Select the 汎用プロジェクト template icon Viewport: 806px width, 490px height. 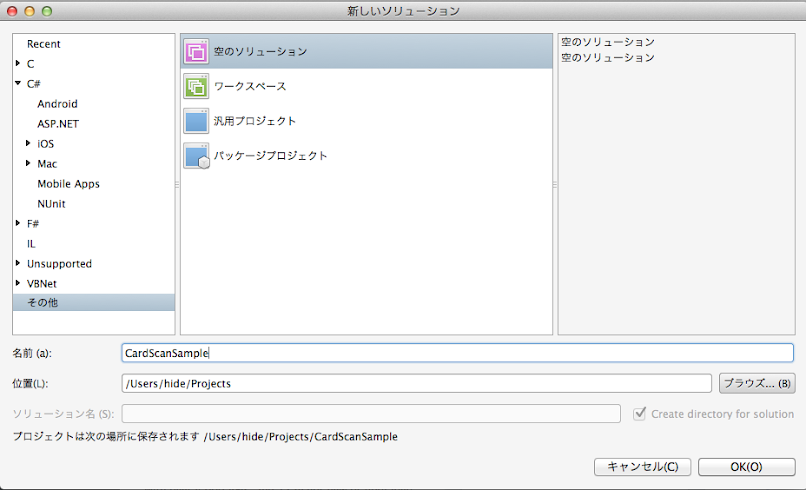(196, 121)
